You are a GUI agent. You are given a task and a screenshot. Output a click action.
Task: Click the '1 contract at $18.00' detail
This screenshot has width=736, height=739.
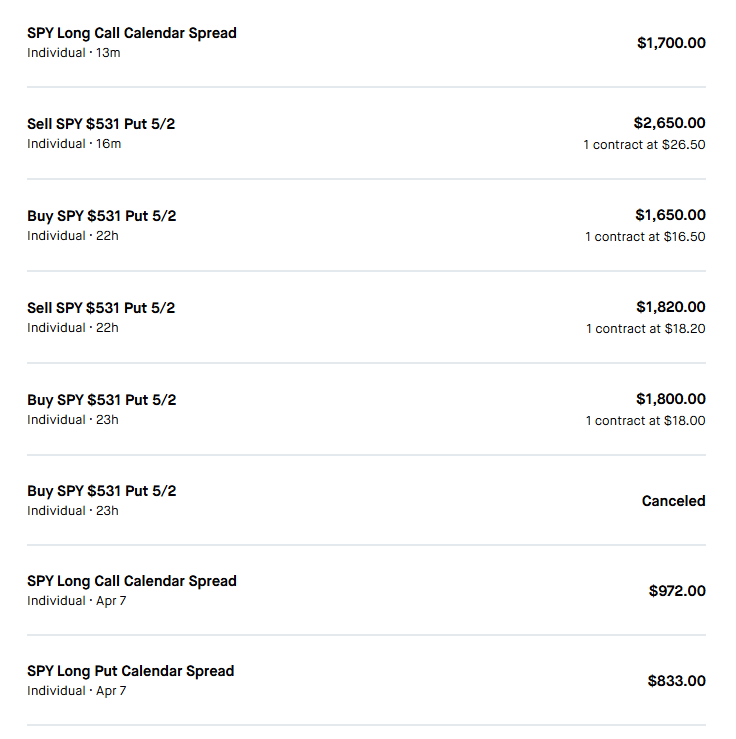click(x=645, y=421)
